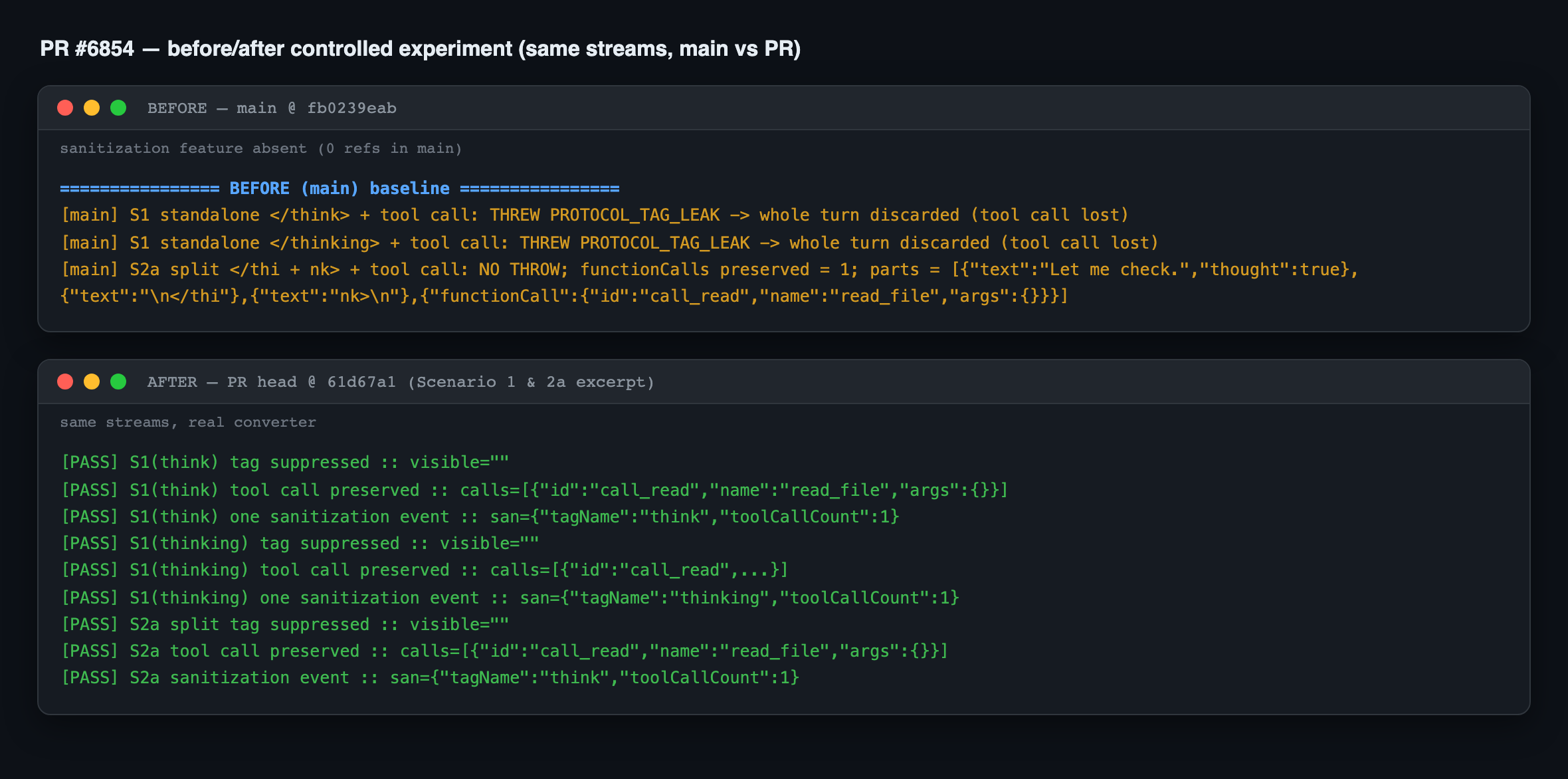Click the '[main] S2a split </thi + nk>' log line
This screenshot has width=1568, height=779.
pyautogui.click(x=710, y=269)
